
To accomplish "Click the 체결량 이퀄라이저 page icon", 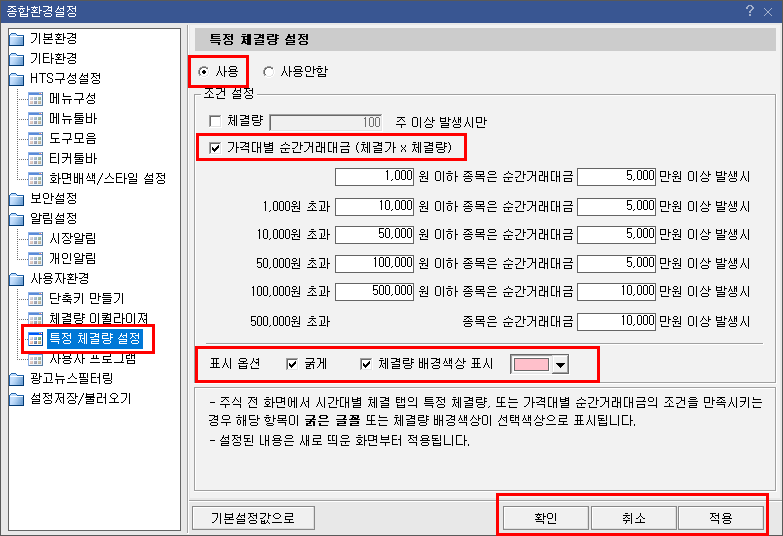I will coord(35,318).
